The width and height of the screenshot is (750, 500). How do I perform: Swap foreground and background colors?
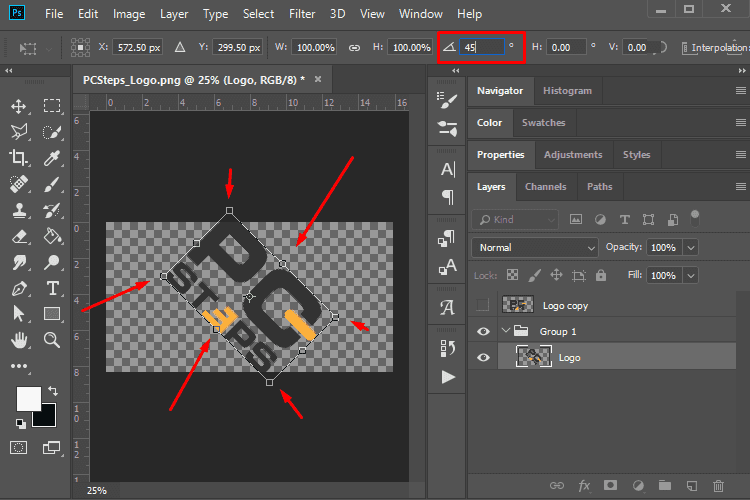pos(53,391)
